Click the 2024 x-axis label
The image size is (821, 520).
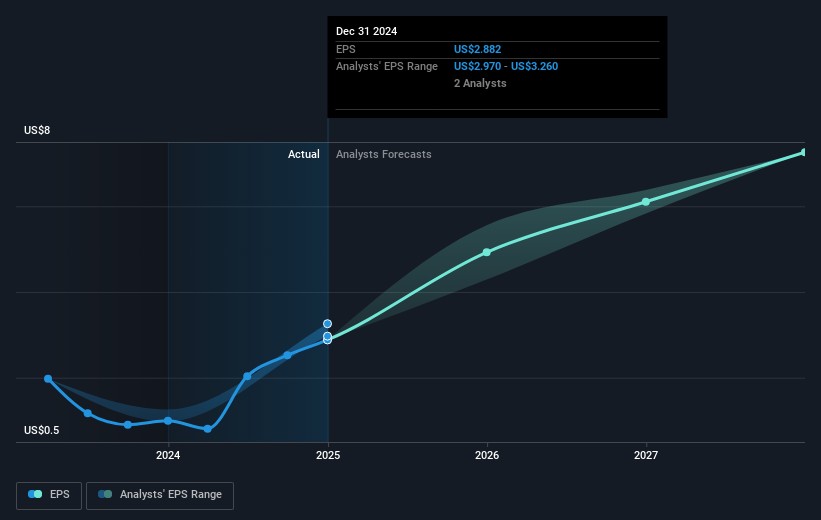coord(168,457)
